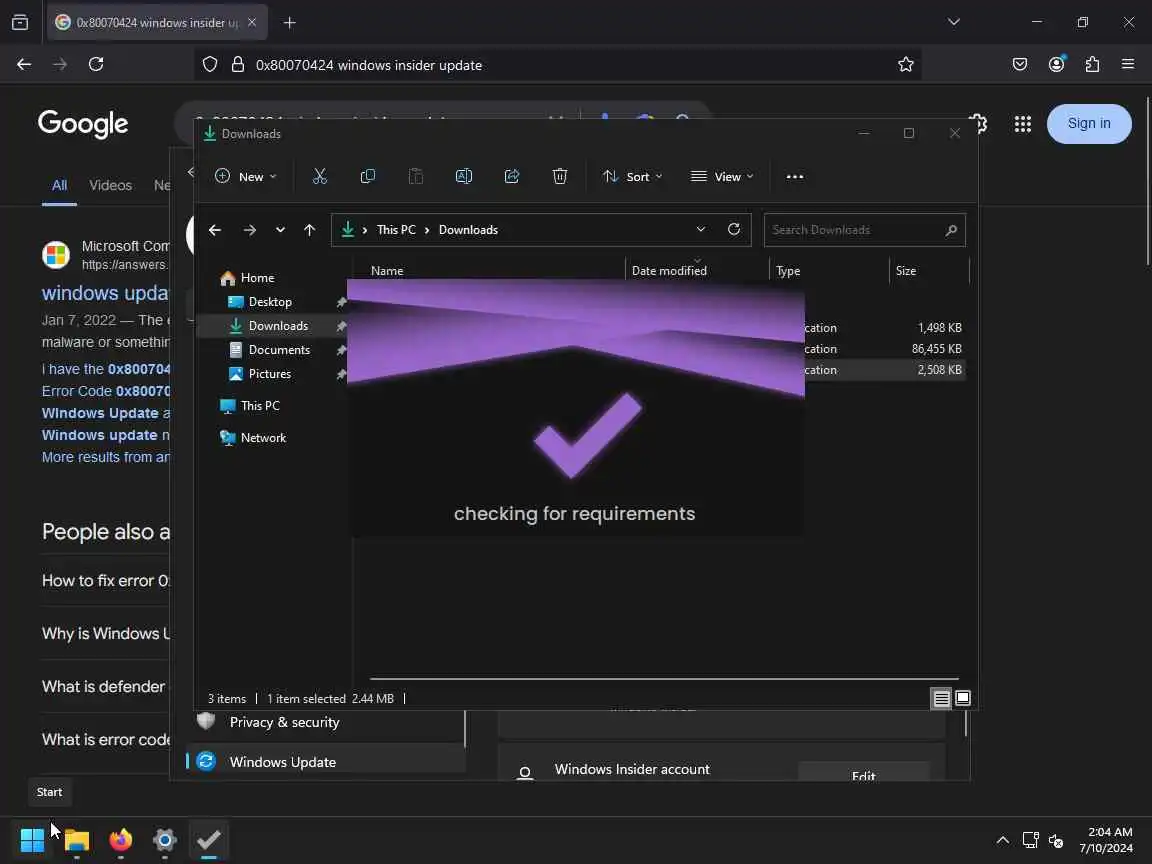Viewport: 1152px width, 864px height.
Task: Click the checkmark app taskbar icon
Action: coord(209,840)
